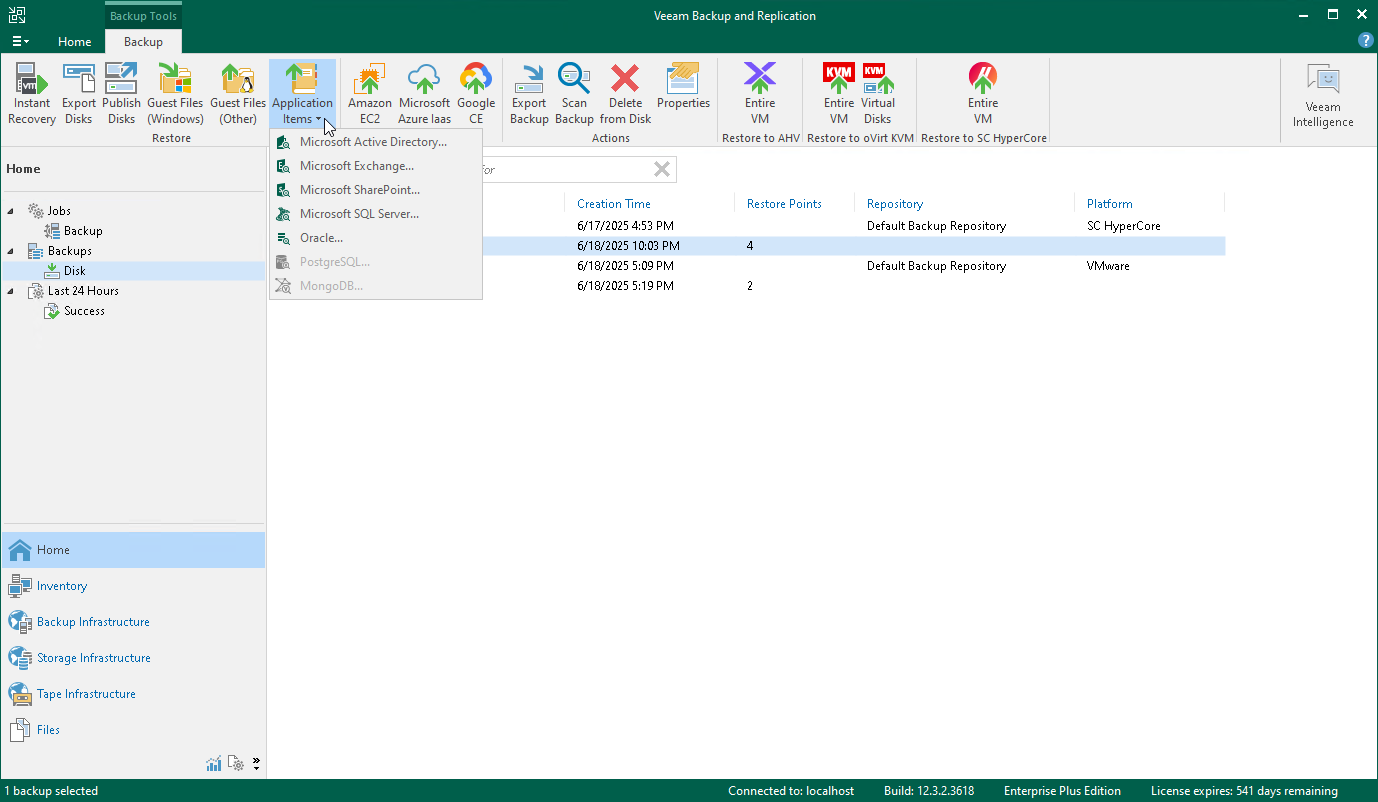Restore Guest Files (Windows)
This screenshot has height=802, width=1378.
(175, 94)
